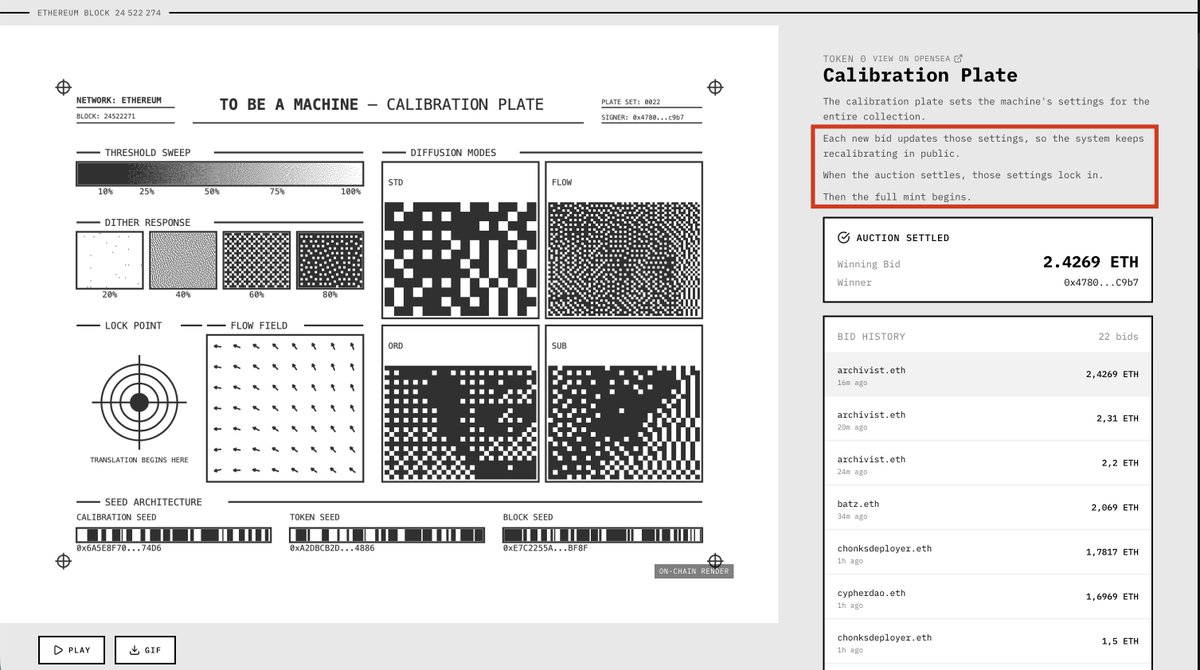Select the cypherdao.eth 1,6969 ETH bid
This screenshot has height=670, width=1200.
point(987,598)
